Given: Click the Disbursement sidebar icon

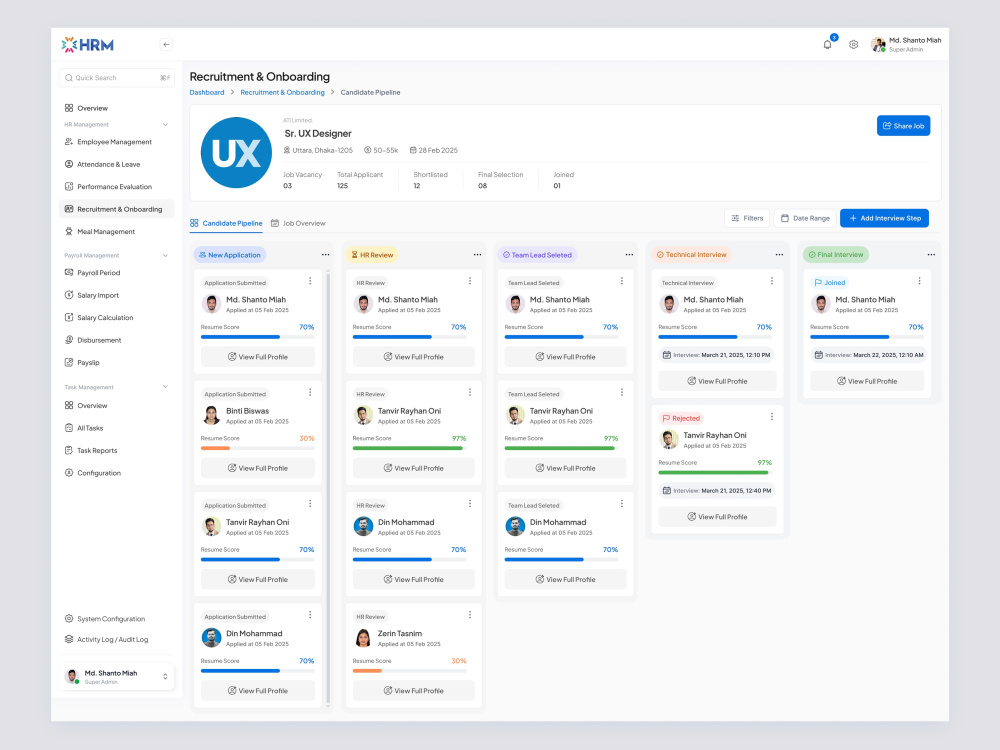Looking at the screenshot, I should pos(69,340).
